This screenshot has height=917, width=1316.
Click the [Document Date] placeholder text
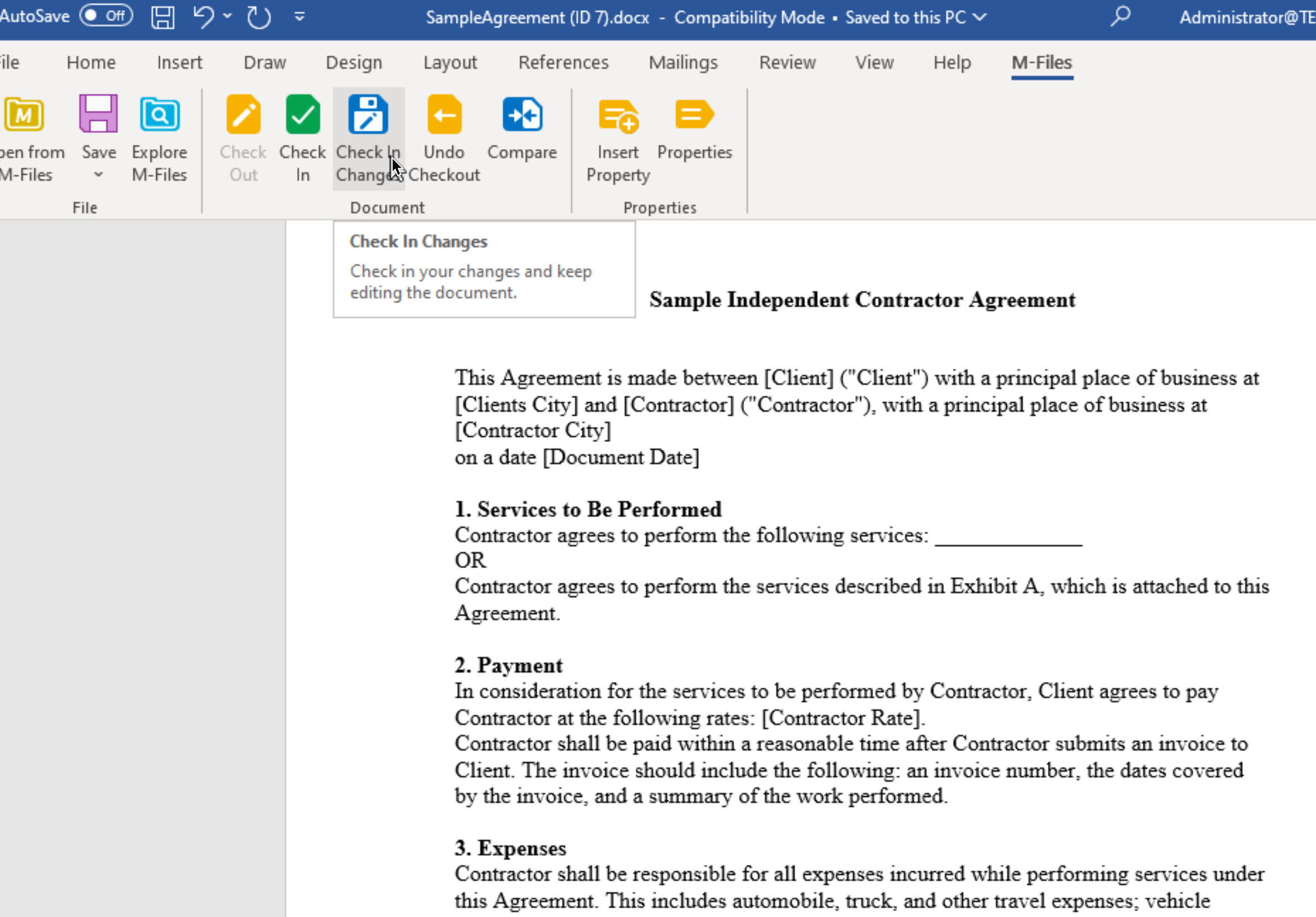(621, 457)
